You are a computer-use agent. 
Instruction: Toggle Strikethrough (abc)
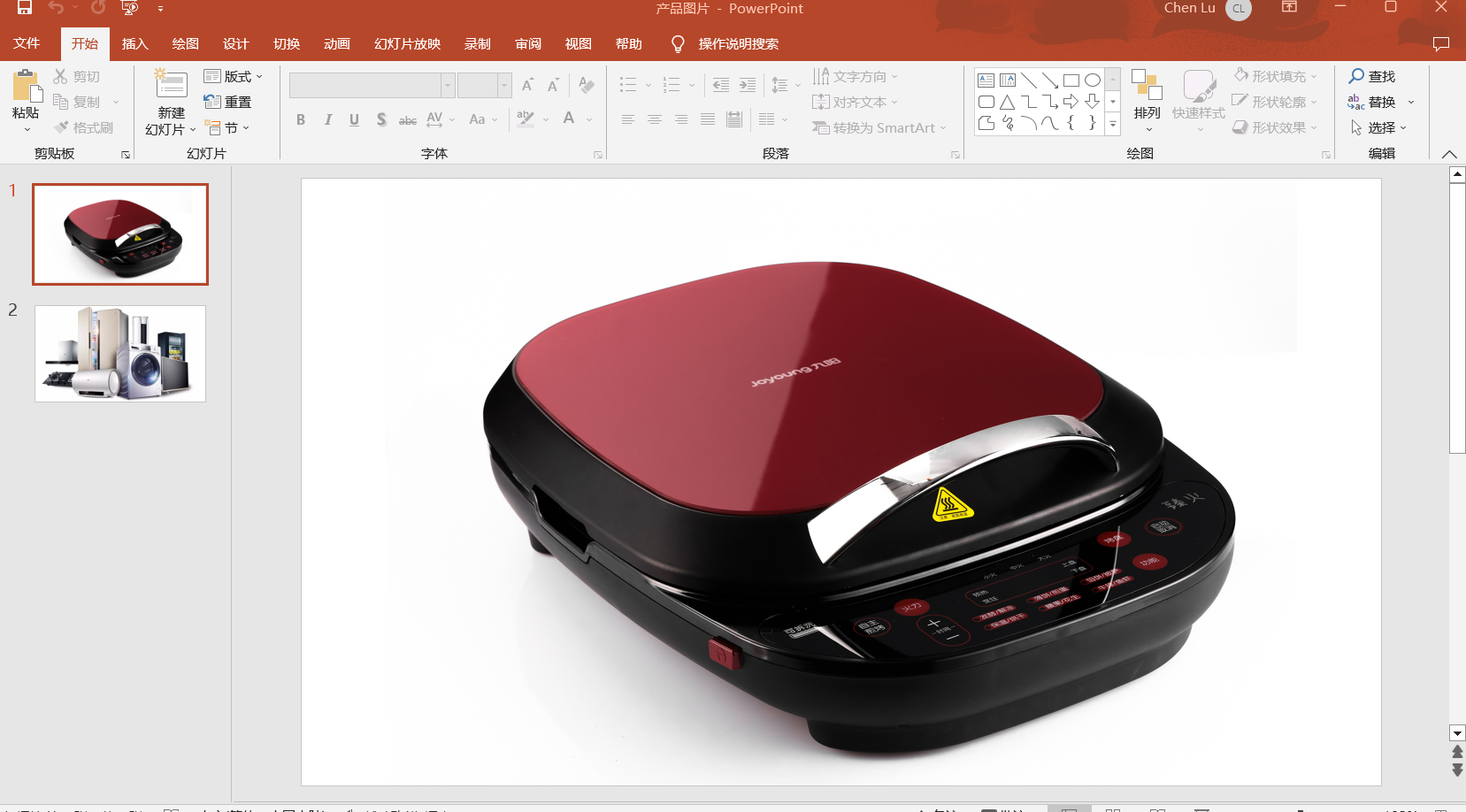[x=408, y=119]
